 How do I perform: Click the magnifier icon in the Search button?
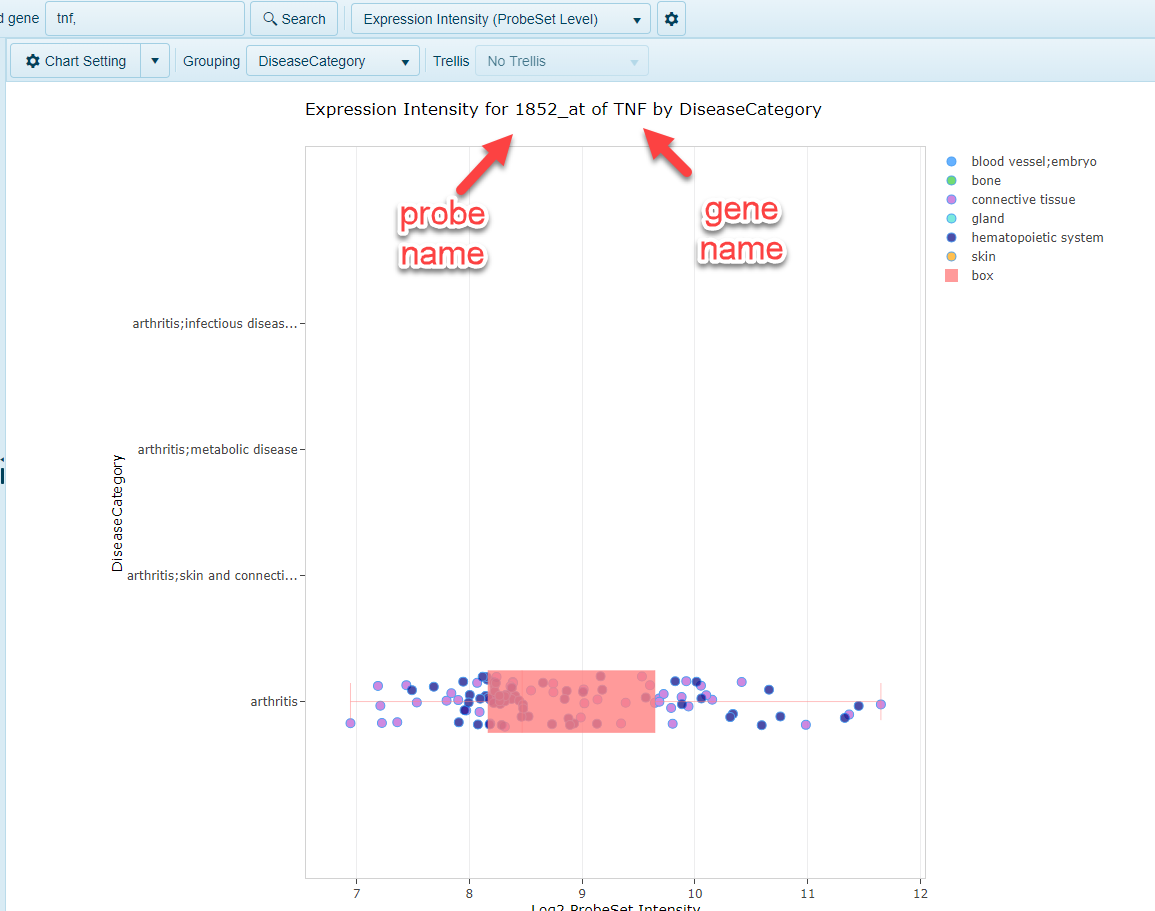[270, 18]
